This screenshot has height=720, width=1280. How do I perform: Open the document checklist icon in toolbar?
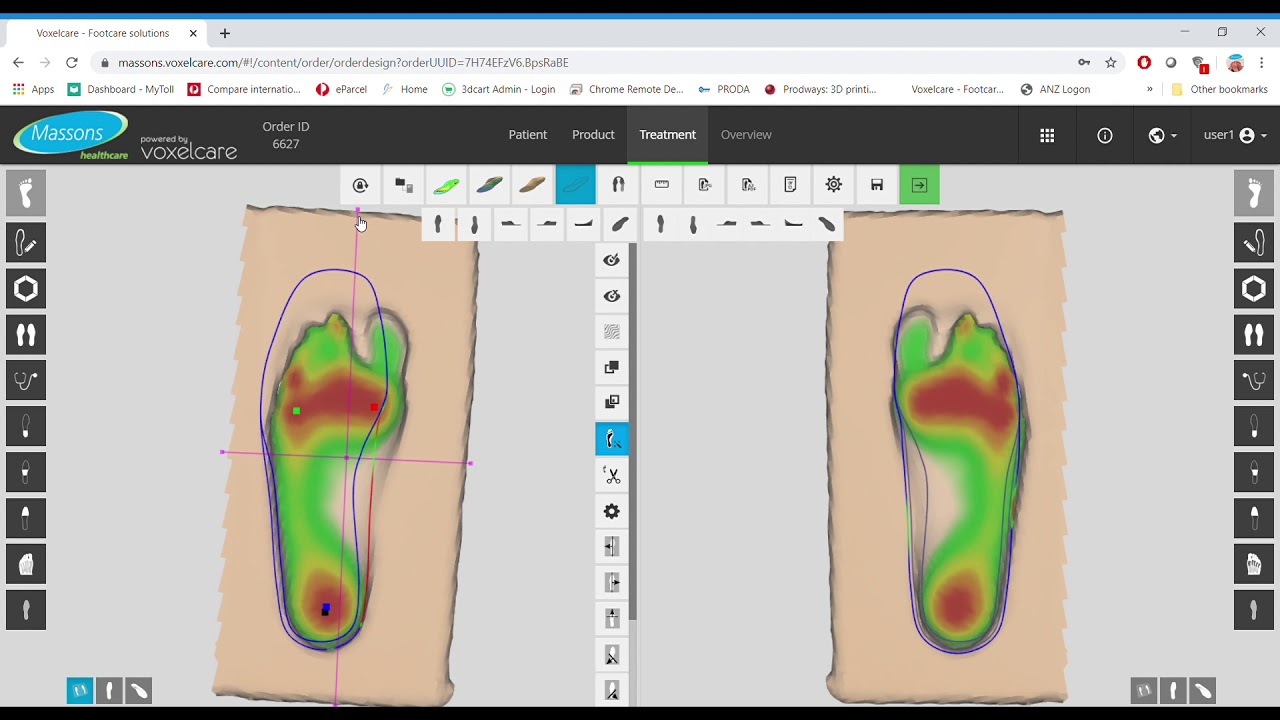(x=791, y=185)
